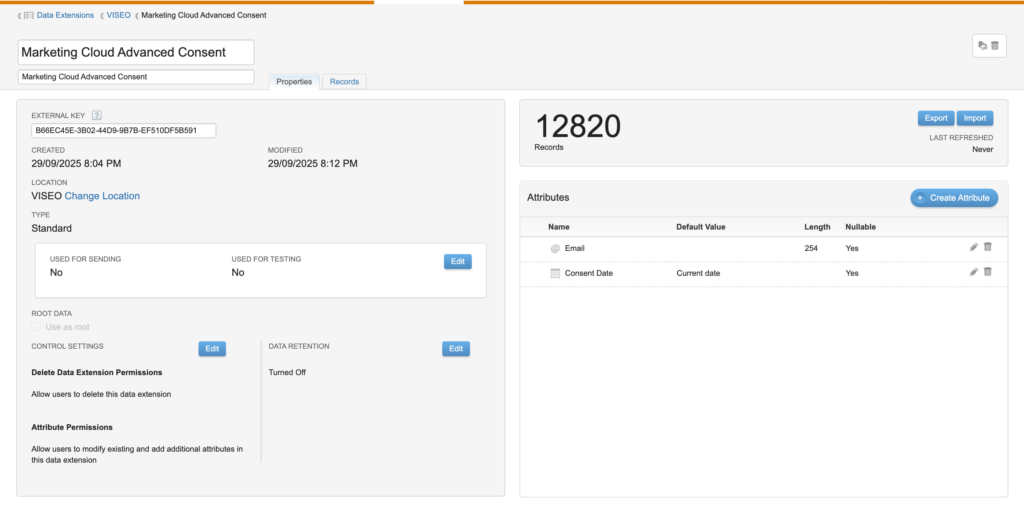1024x526 pixels.
Task: Click the trash icon beside the copy icon
Action: coord(995,45)
